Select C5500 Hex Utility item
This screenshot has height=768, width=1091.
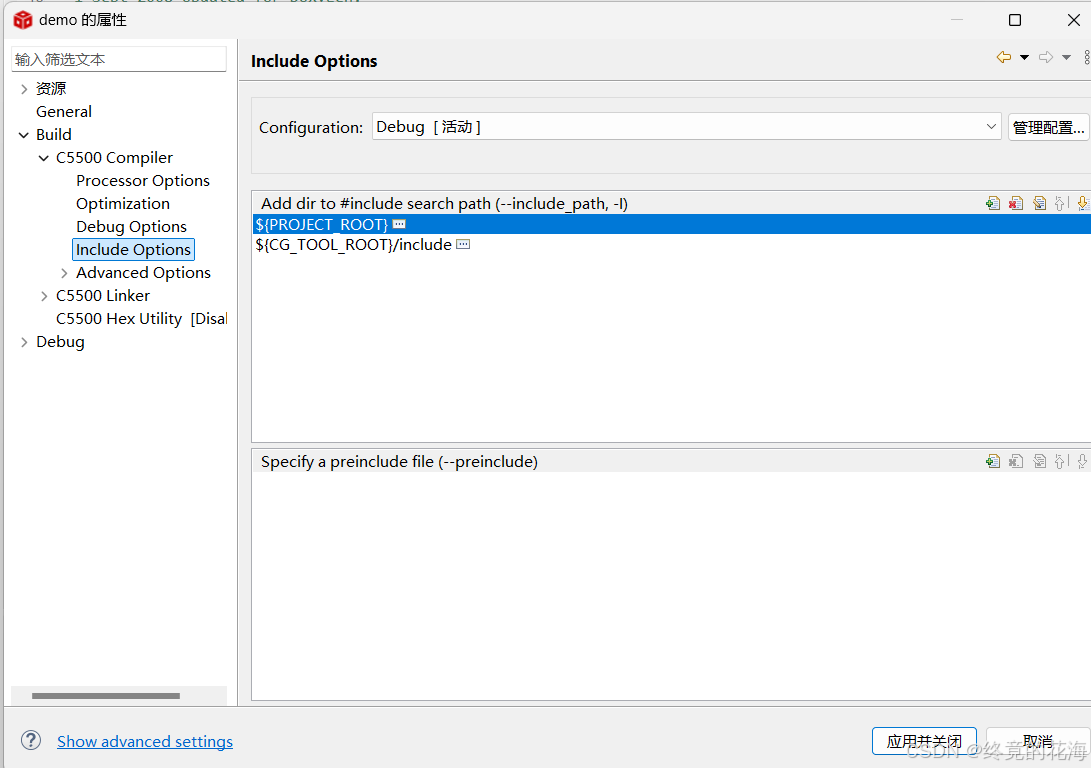click(141, 318)
